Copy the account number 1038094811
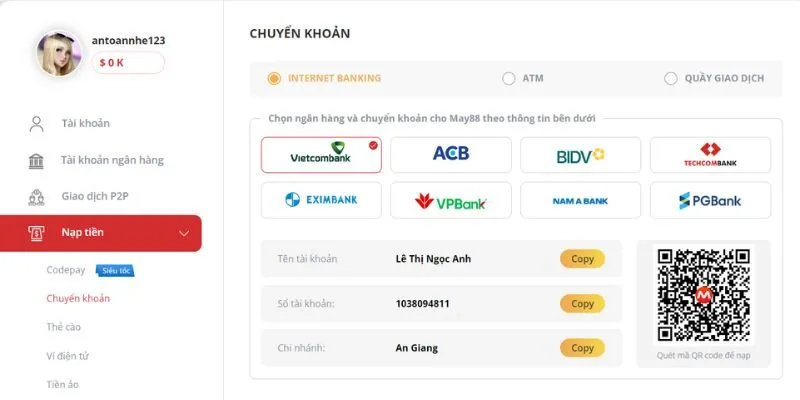 [x=582, y=304]
